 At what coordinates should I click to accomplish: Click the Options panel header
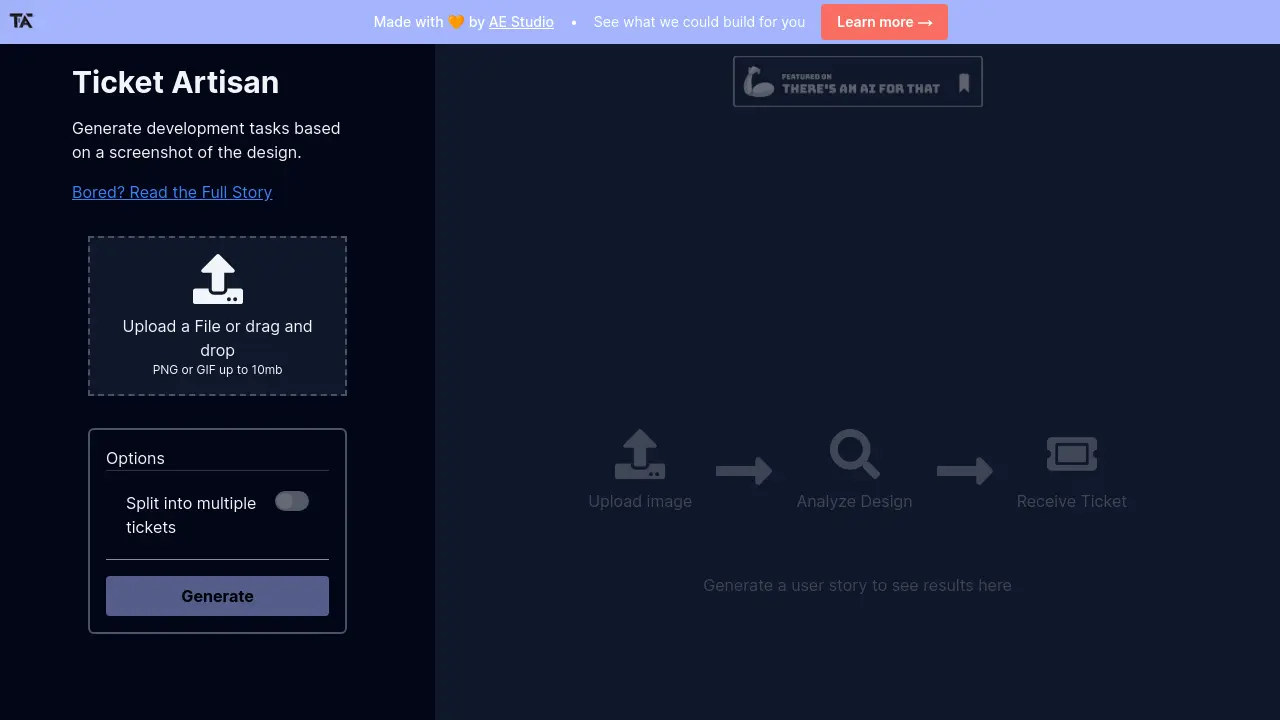click(x=135, y=458)
